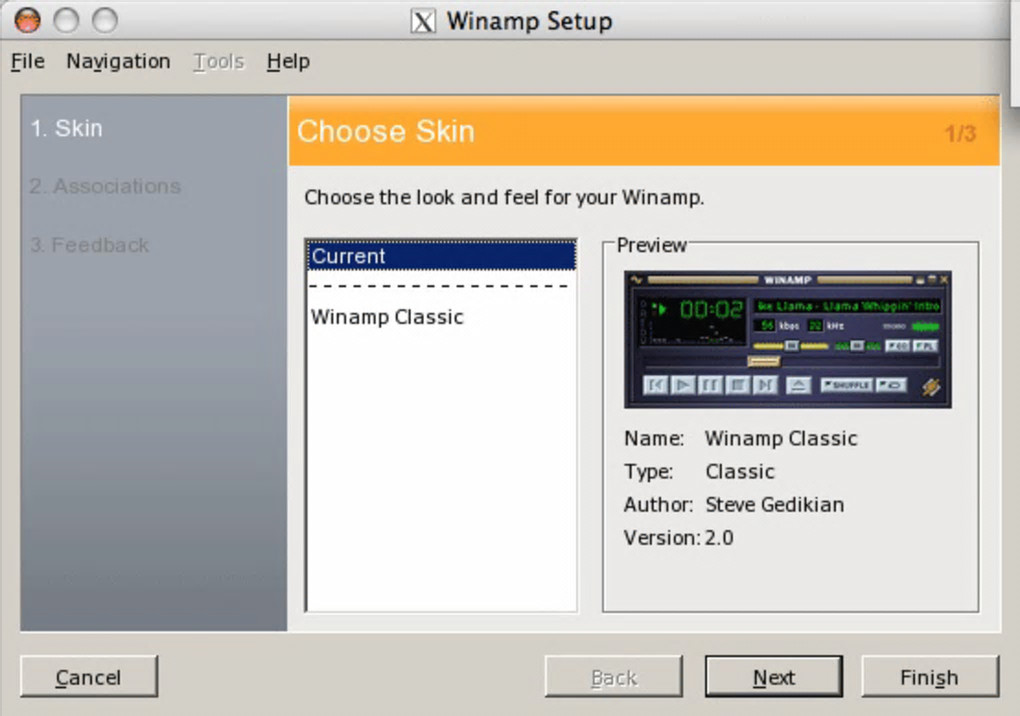Open the greyed-out Tools menu
The width and height of the screenshot is (1020, 716).
click(219, 61)
